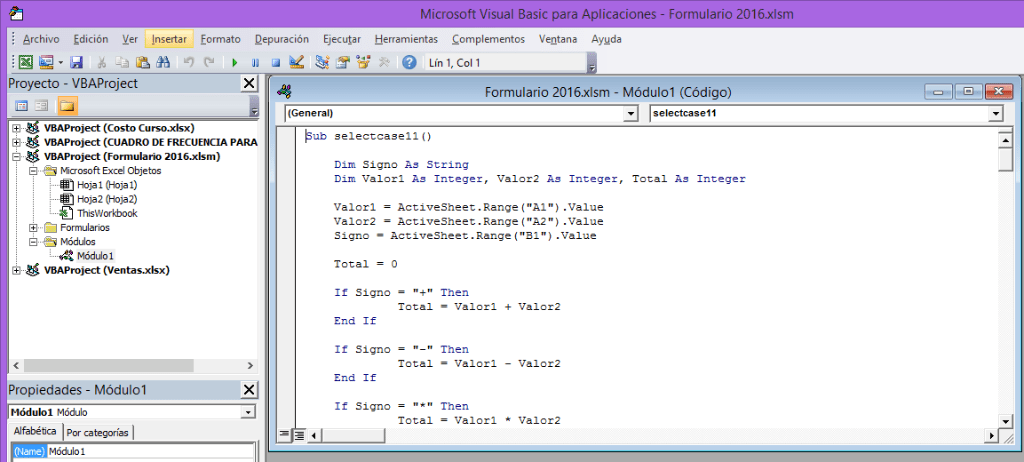
Task: Click the Paste clipboard icon
Action: 143,63
